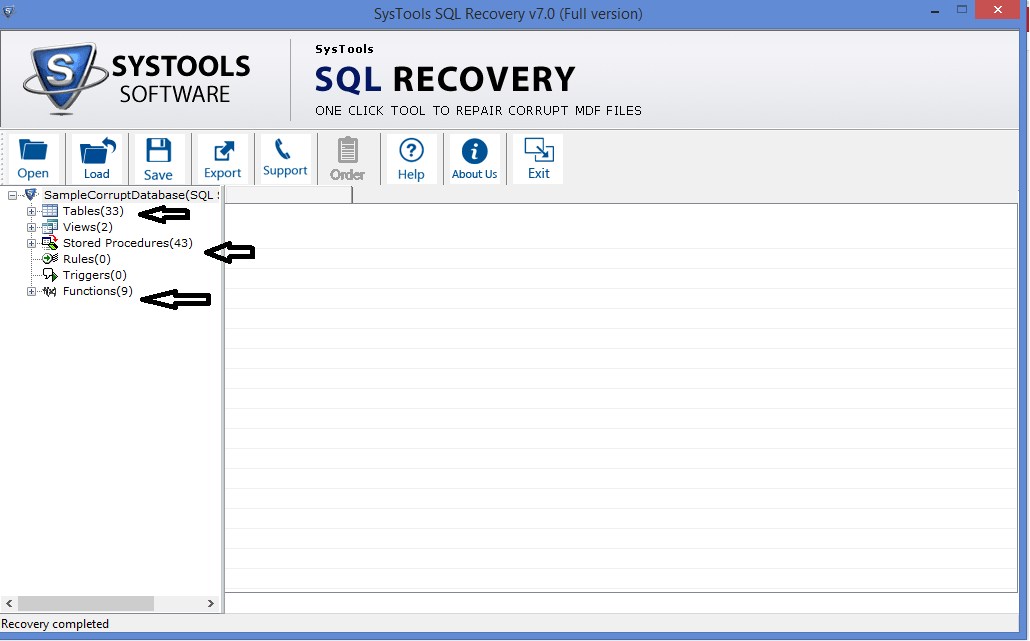Expand the Tables(33) node

pos(31,211)
